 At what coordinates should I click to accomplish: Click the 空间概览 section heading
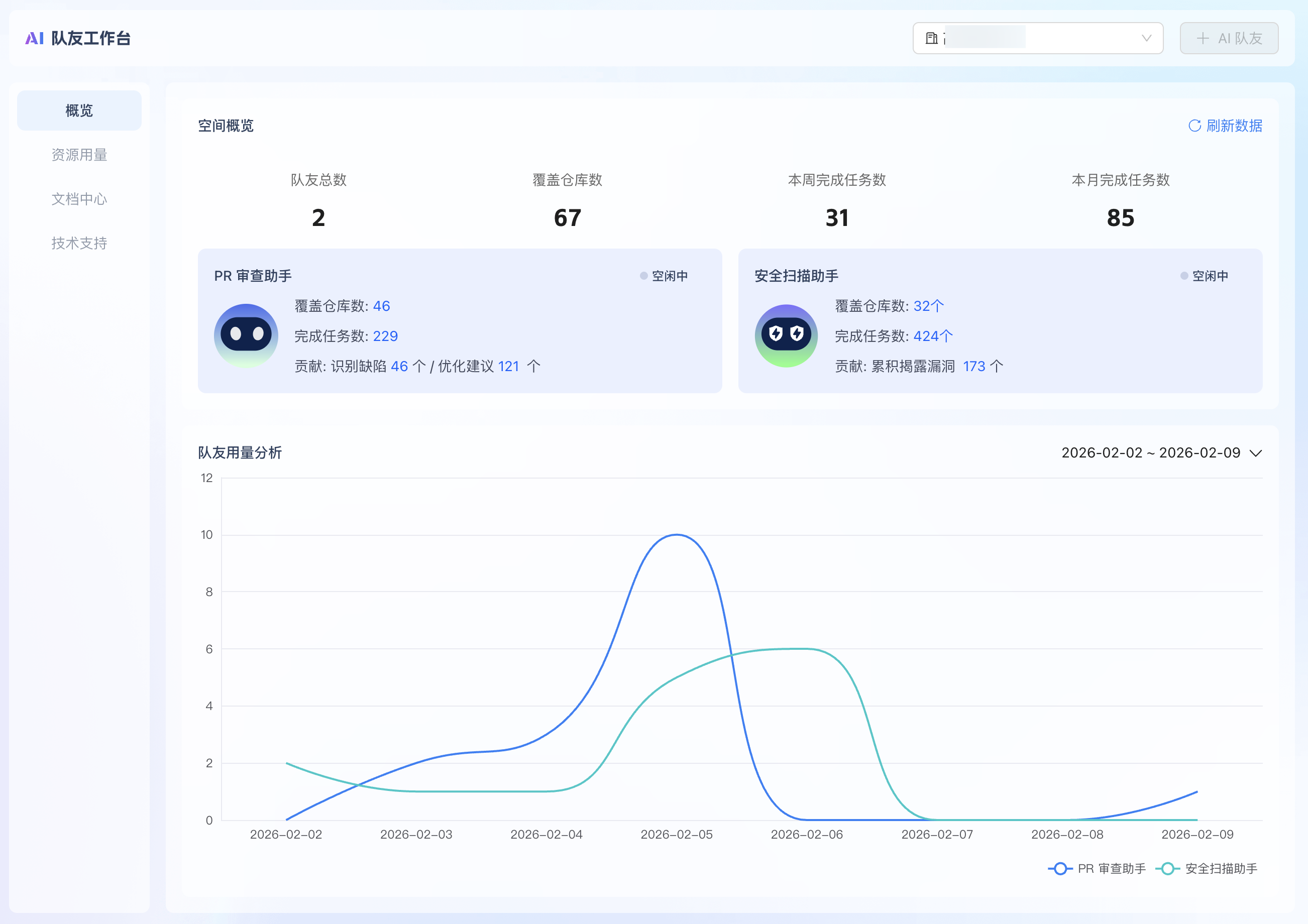pos(226,126)
